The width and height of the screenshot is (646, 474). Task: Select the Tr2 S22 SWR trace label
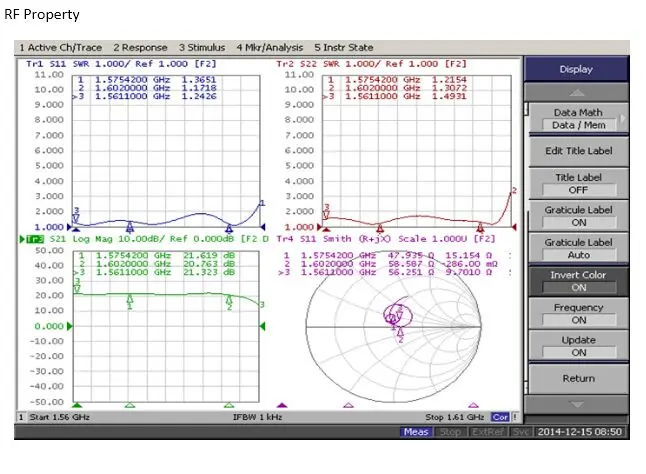coord(371,64)
